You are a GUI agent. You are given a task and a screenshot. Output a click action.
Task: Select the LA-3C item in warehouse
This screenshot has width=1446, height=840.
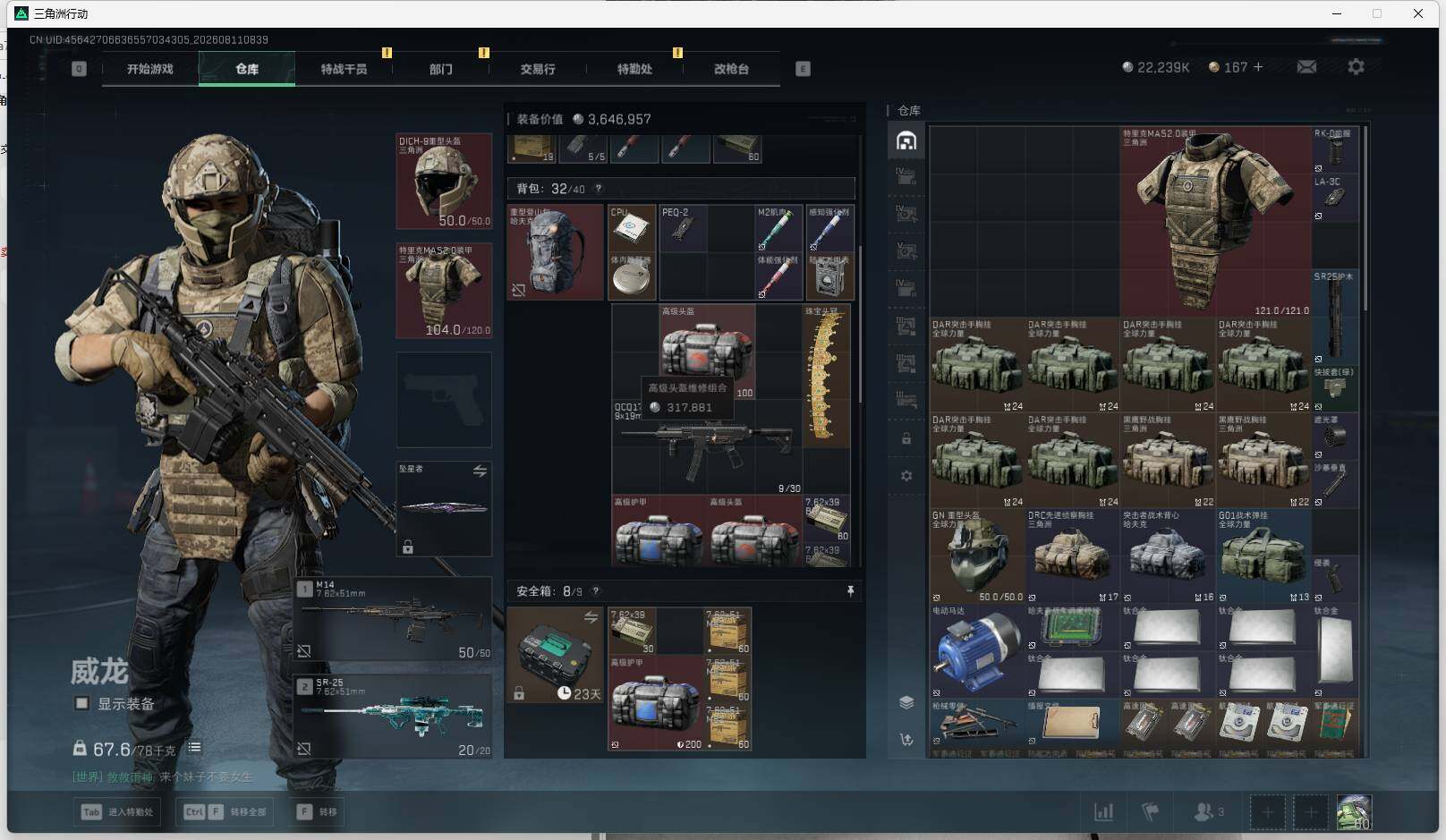(1335, 198)
